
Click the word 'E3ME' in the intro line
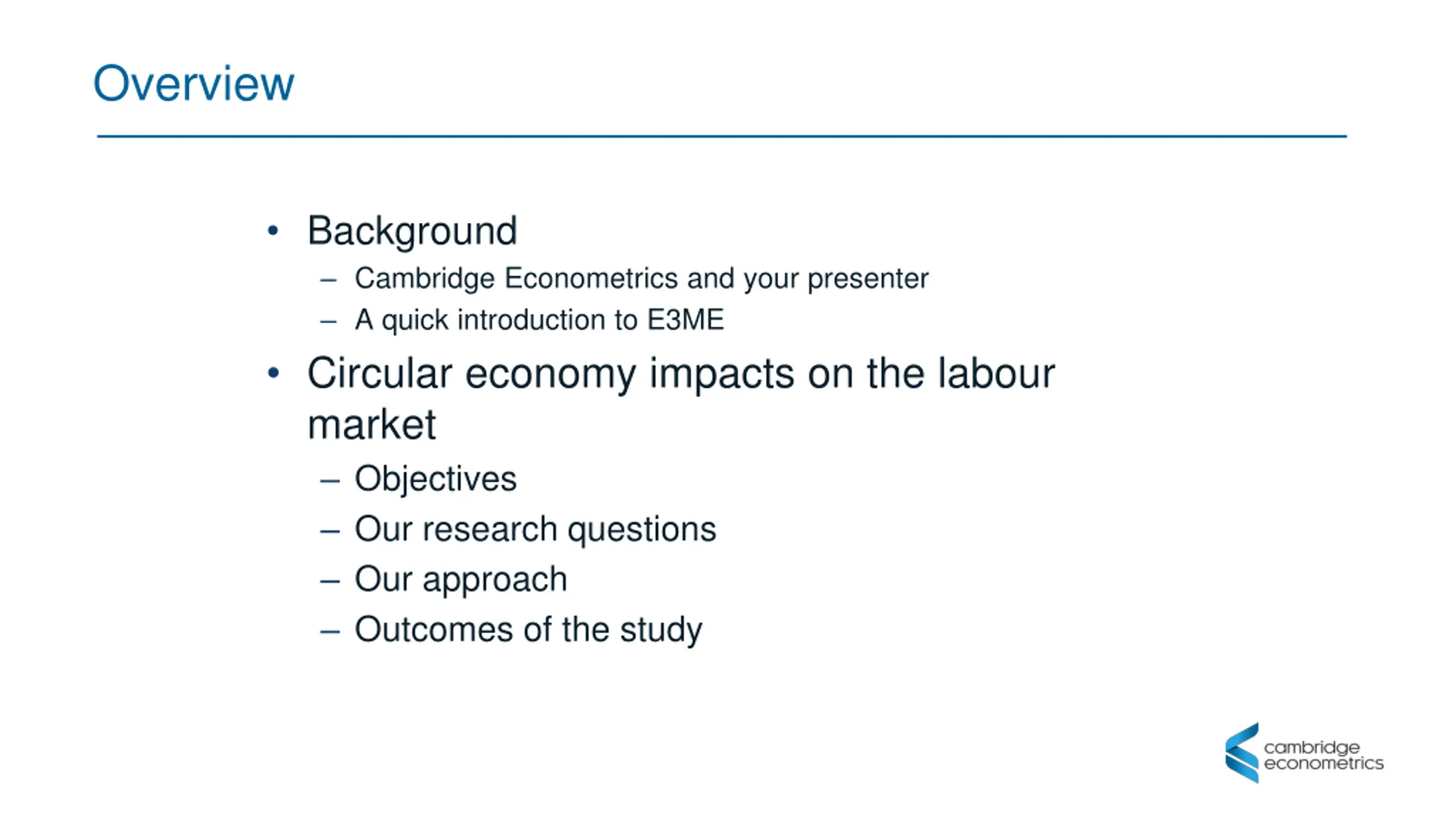pos(685,319)
